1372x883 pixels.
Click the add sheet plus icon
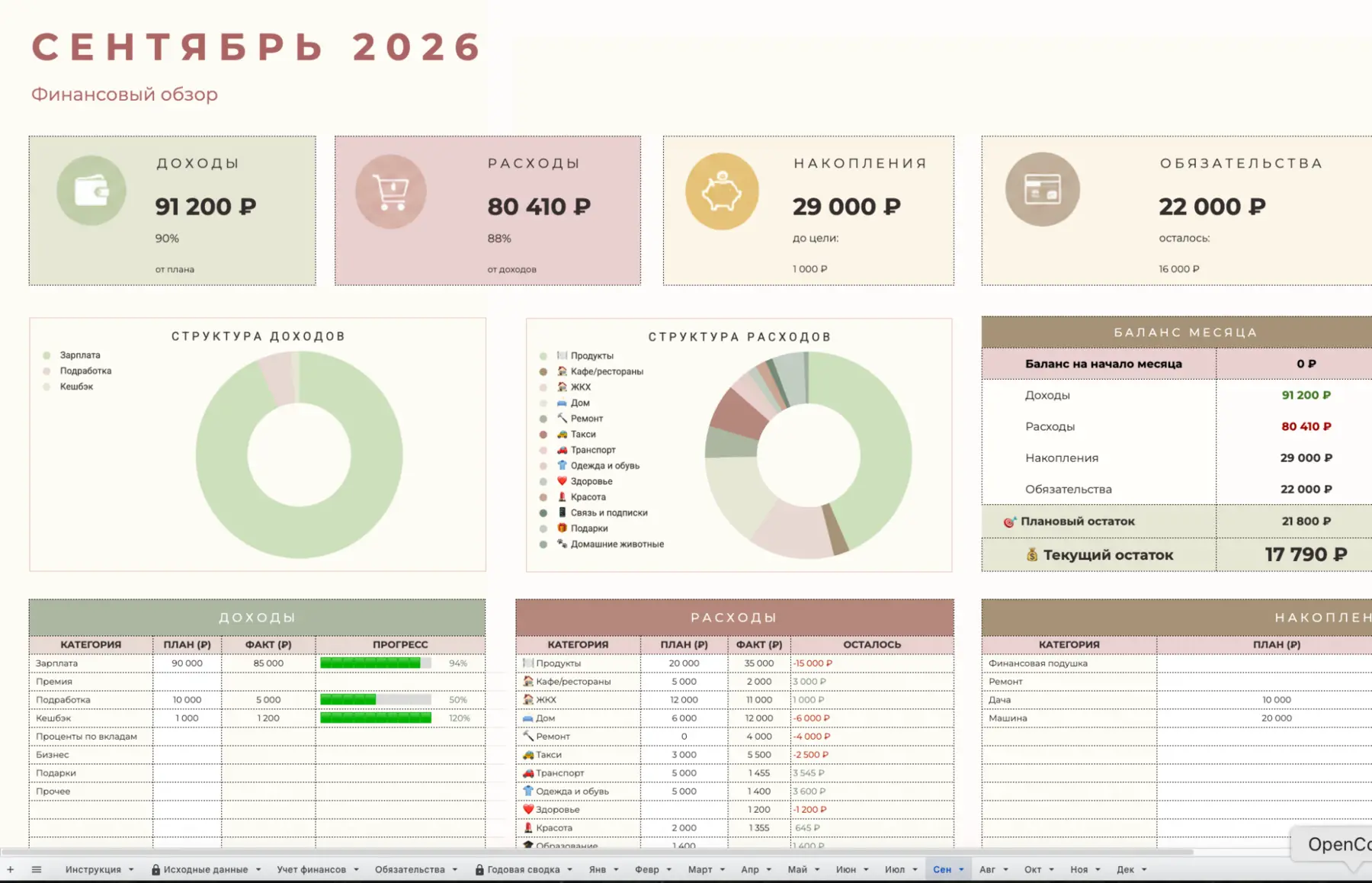(x=11, y=869)
